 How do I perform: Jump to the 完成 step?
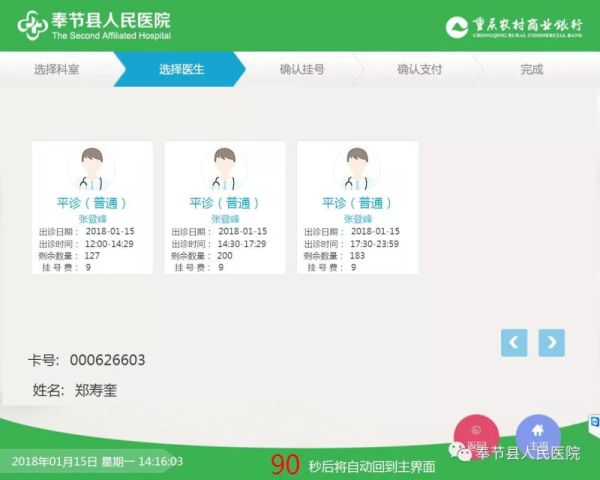(532, 69)
